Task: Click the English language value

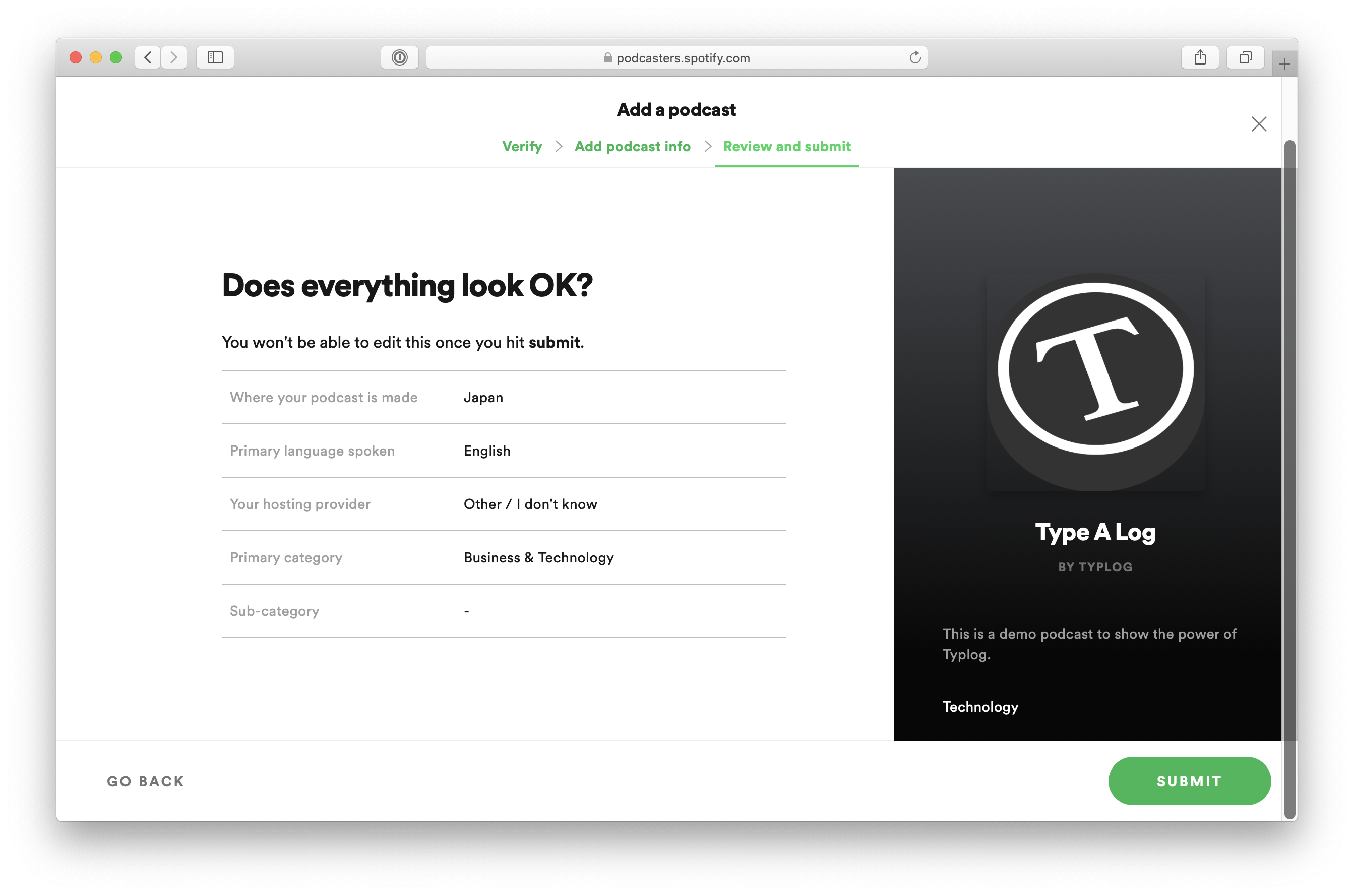Action: point(487,451)
